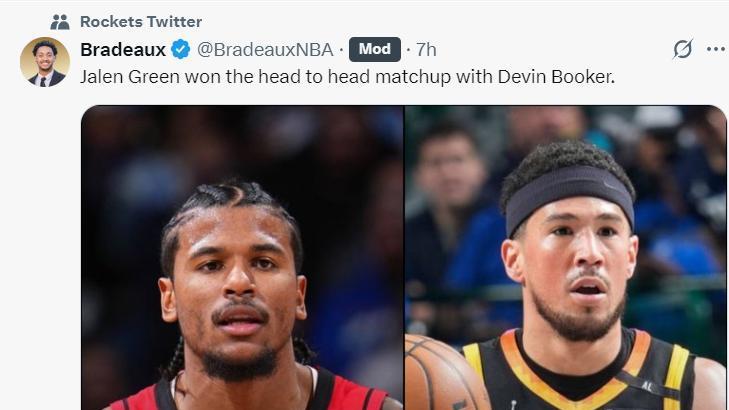729x410 pixels.
Task: Open the post via the 7h timestamp
Action: 426,49
